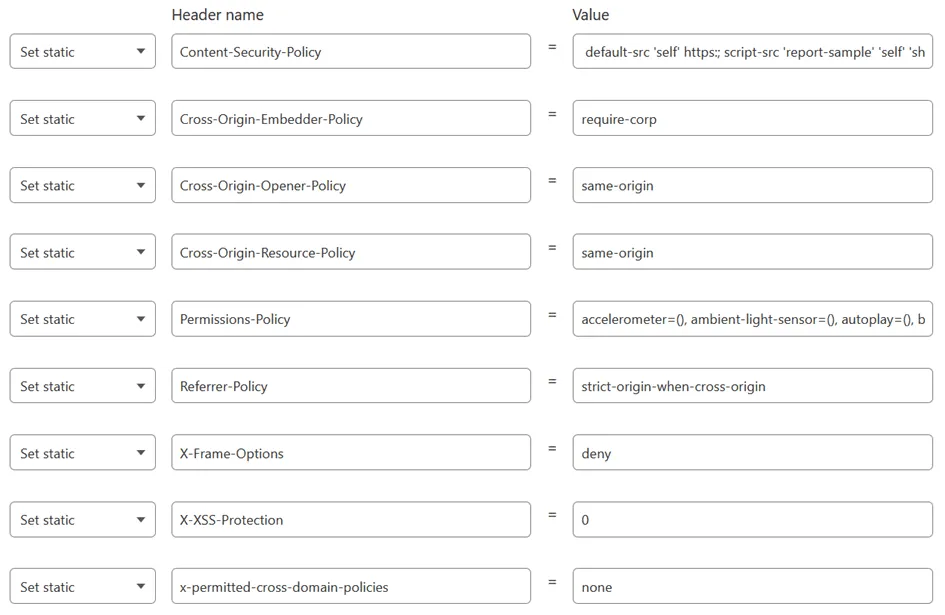The width and height of the screenshot is (945, 615).
Task: Focus the deny value field for X-Frame-Options
Action: click(x=752, y=453)
